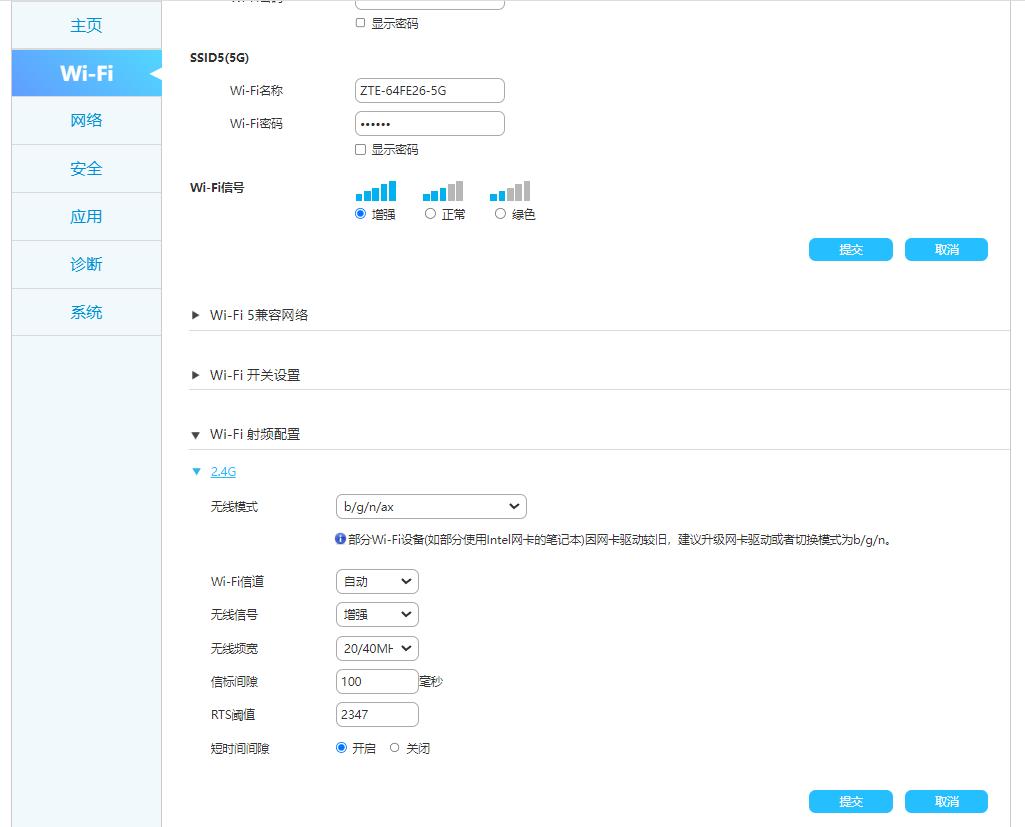Screen dimensions: 1025x827
Task: Switch to the 系统 system tab
Action: click(x=85, y=312)
